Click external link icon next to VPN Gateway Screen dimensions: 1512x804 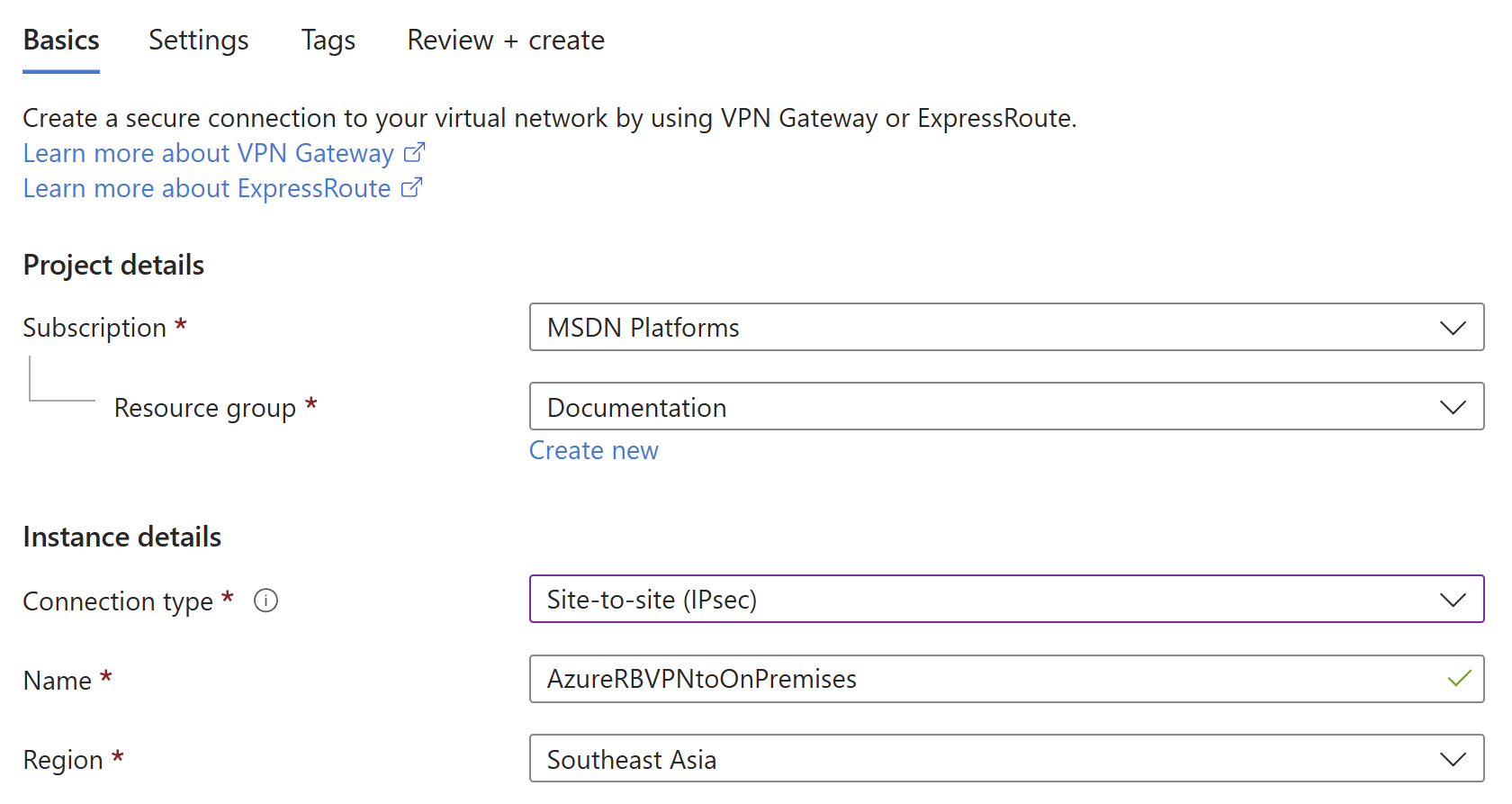click(x=414, y=153)
